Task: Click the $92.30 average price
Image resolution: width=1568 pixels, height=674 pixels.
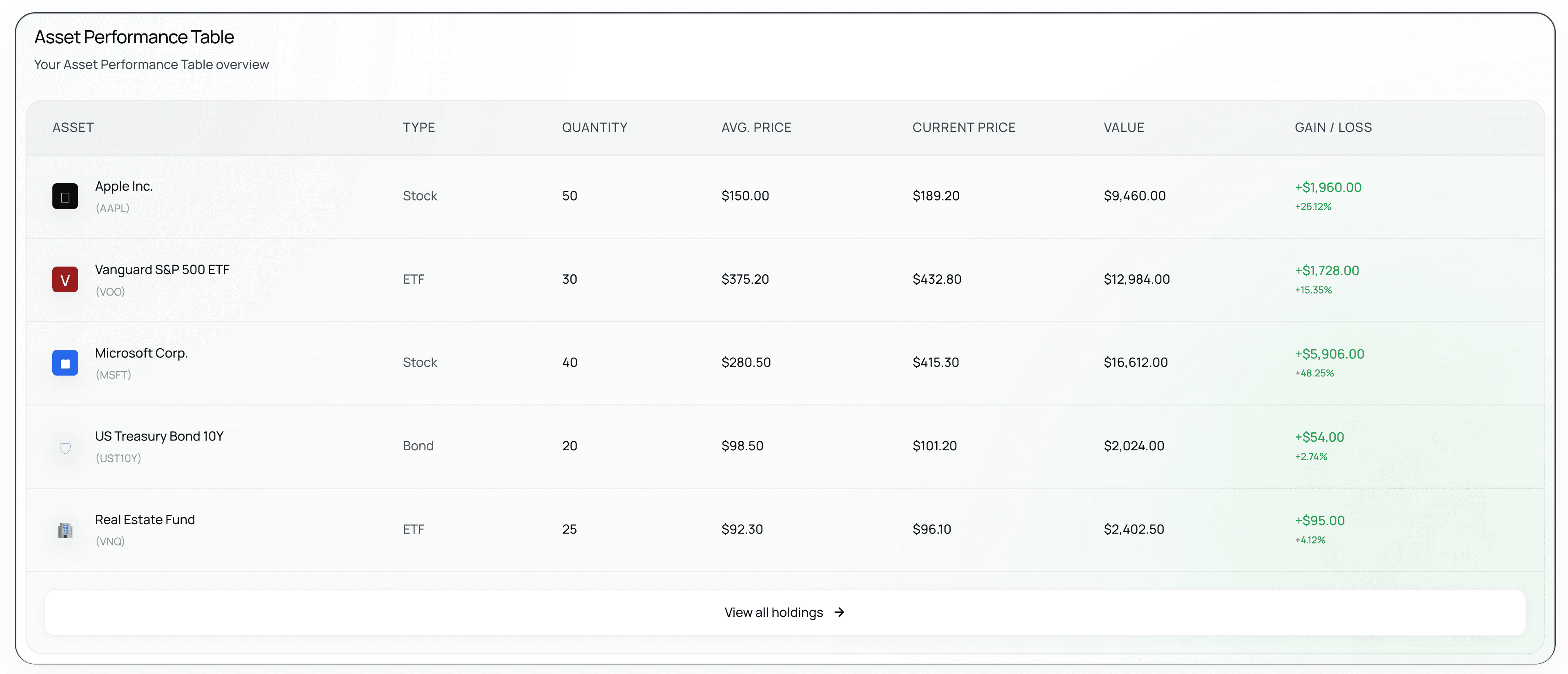Action: (742, 529)
